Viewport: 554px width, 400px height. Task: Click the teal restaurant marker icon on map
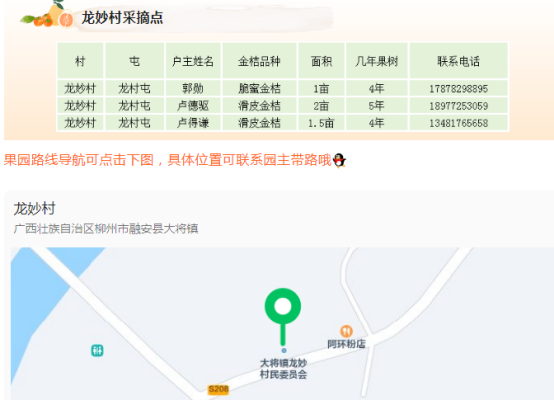click(x=97, y=351)
